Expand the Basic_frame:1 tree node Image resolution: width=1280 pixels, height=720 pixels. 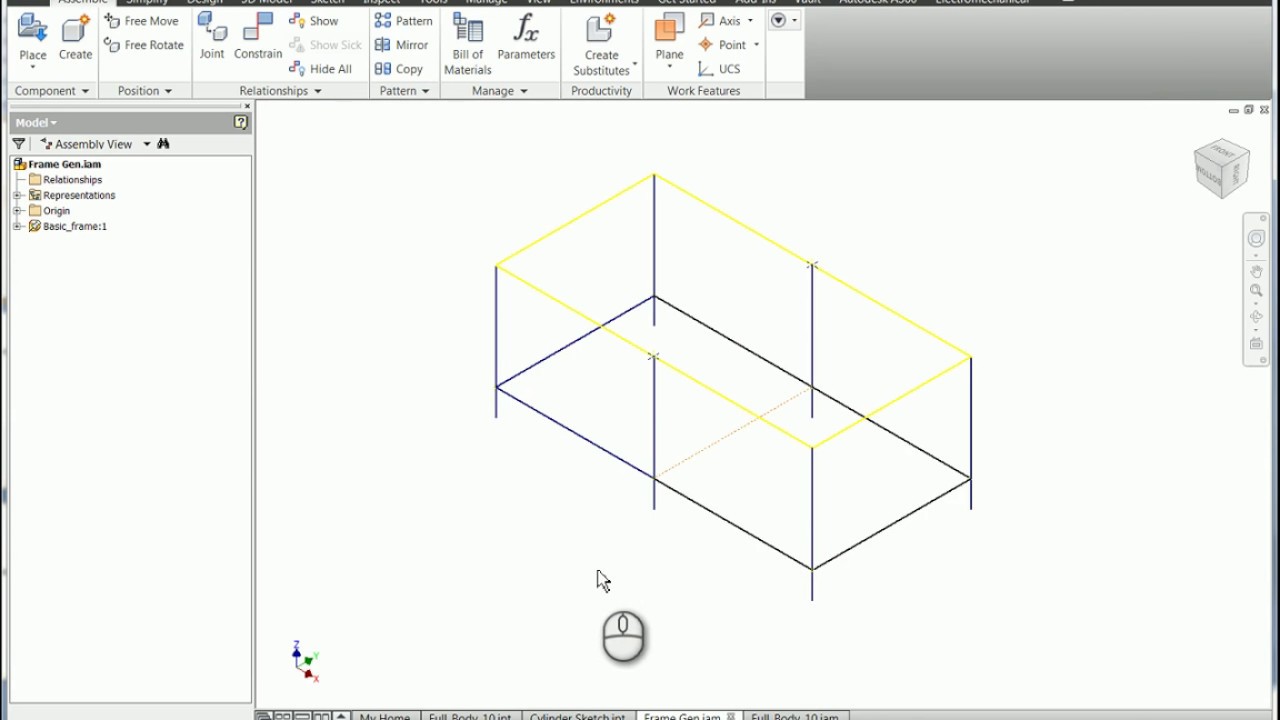point(17,226)
